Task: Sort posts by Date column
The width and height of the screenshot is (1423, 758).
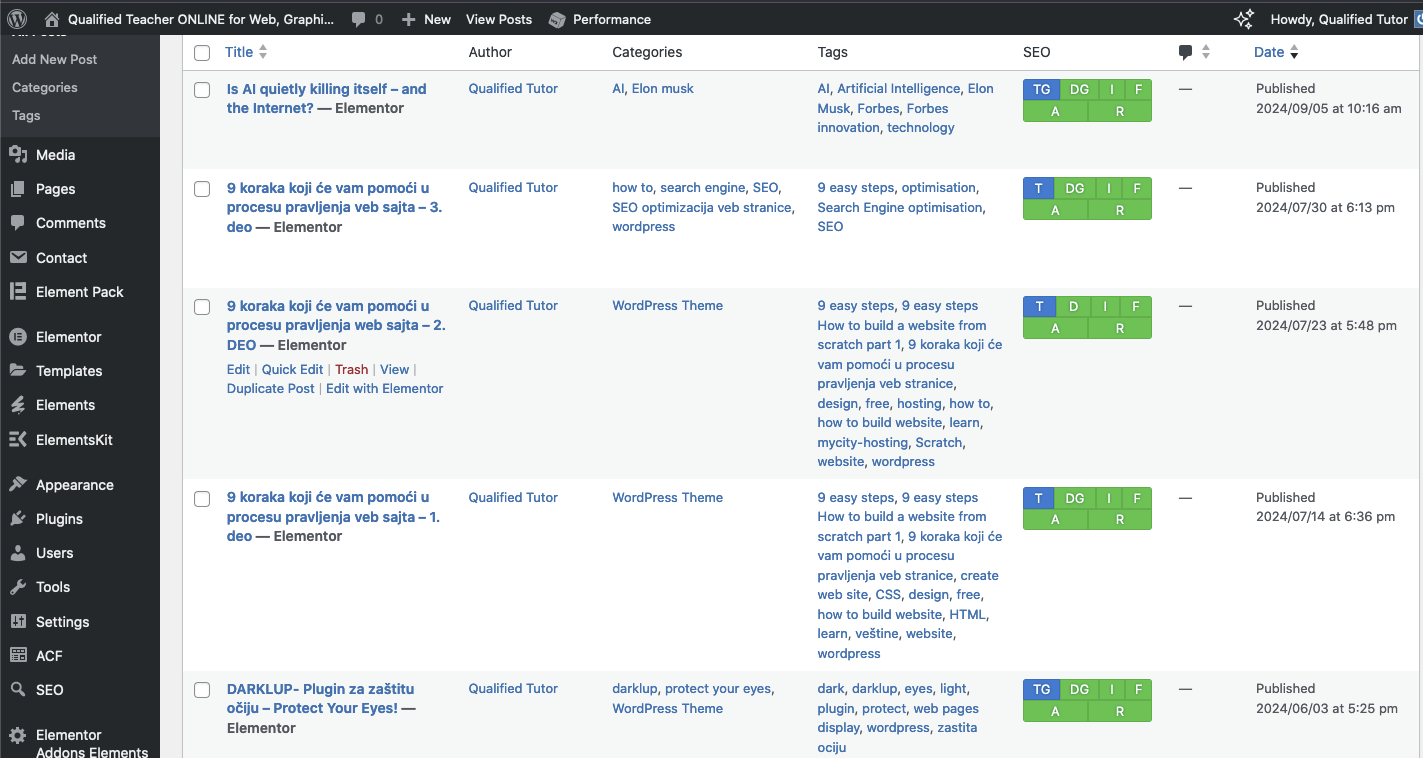Action: pos(1269,52)
